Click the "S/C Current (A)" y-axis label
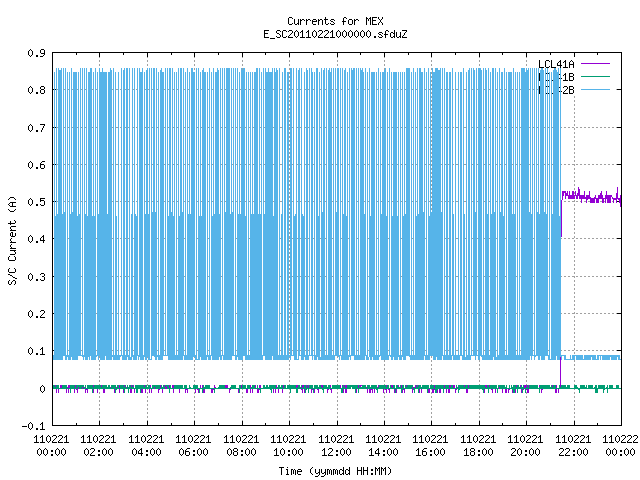Image resolution: width=640 pixels, height=480 pixels. point(12,240)
